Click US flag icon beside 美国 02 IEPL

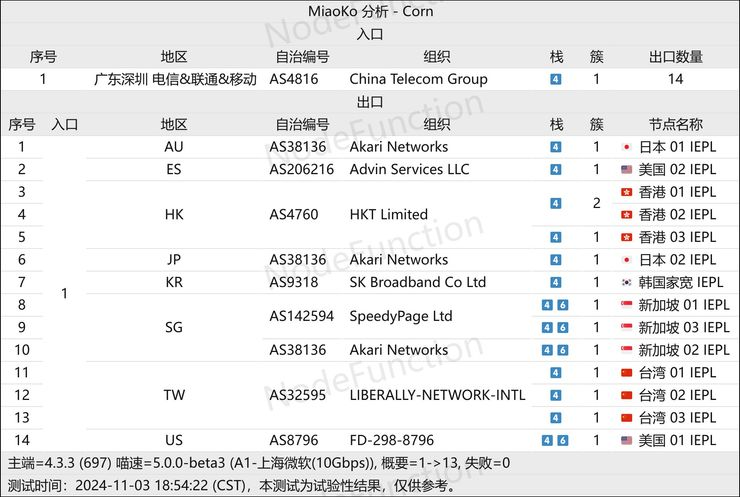tap(626, 169)
